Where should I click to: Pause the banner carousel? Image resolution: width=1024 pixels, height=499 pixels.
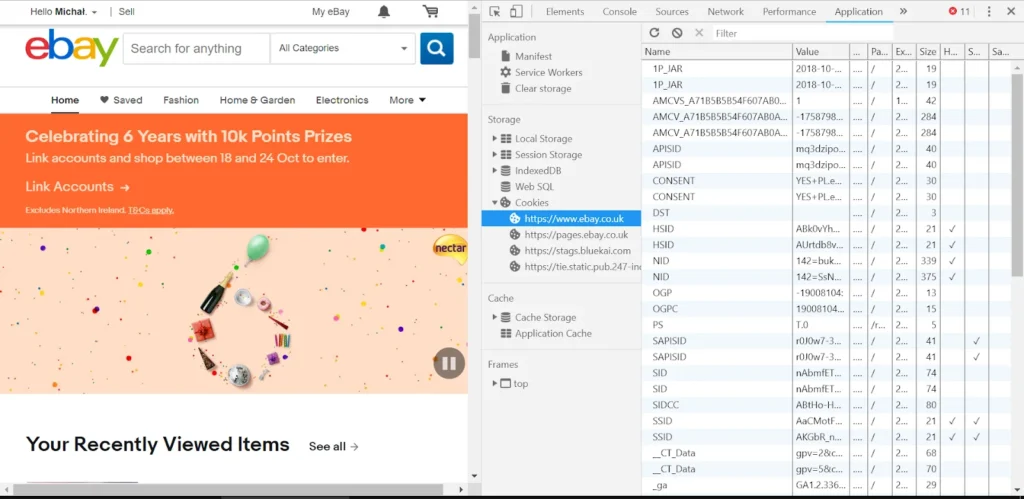coord(449,362)
